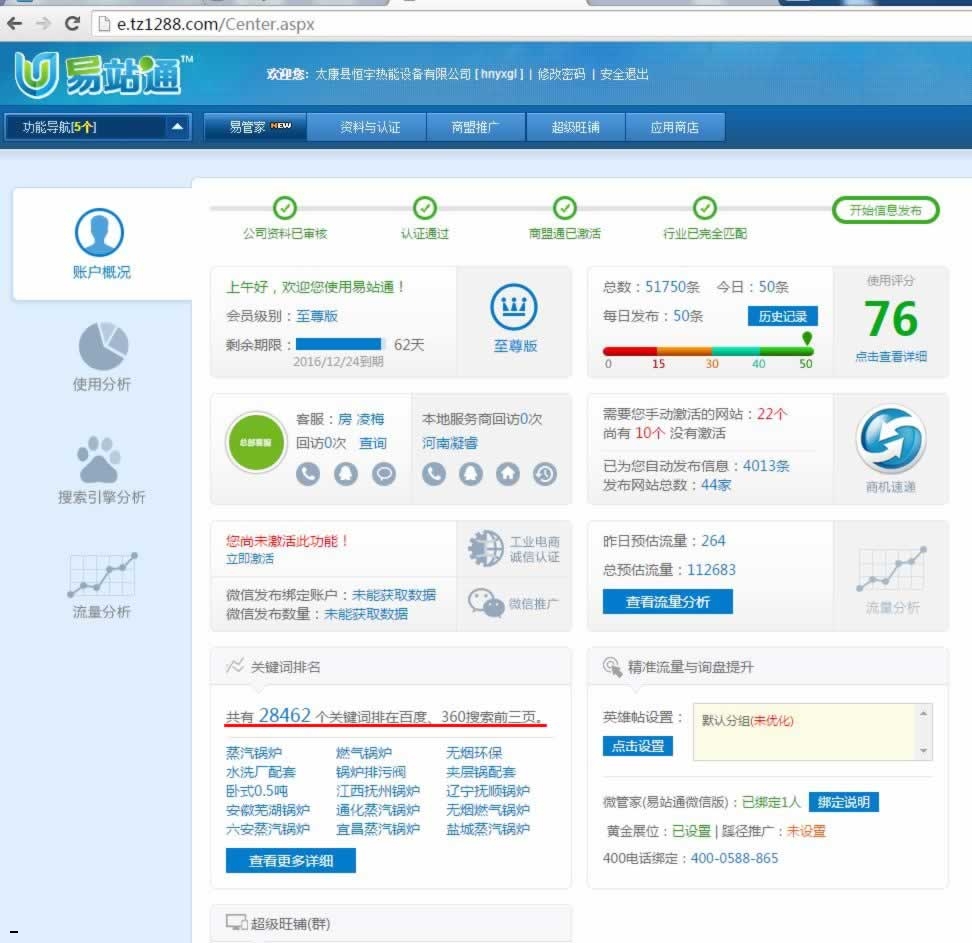The image size is (972, 943).
Task: Click the 历史记录 button
Action: click(x=782, y=316)
